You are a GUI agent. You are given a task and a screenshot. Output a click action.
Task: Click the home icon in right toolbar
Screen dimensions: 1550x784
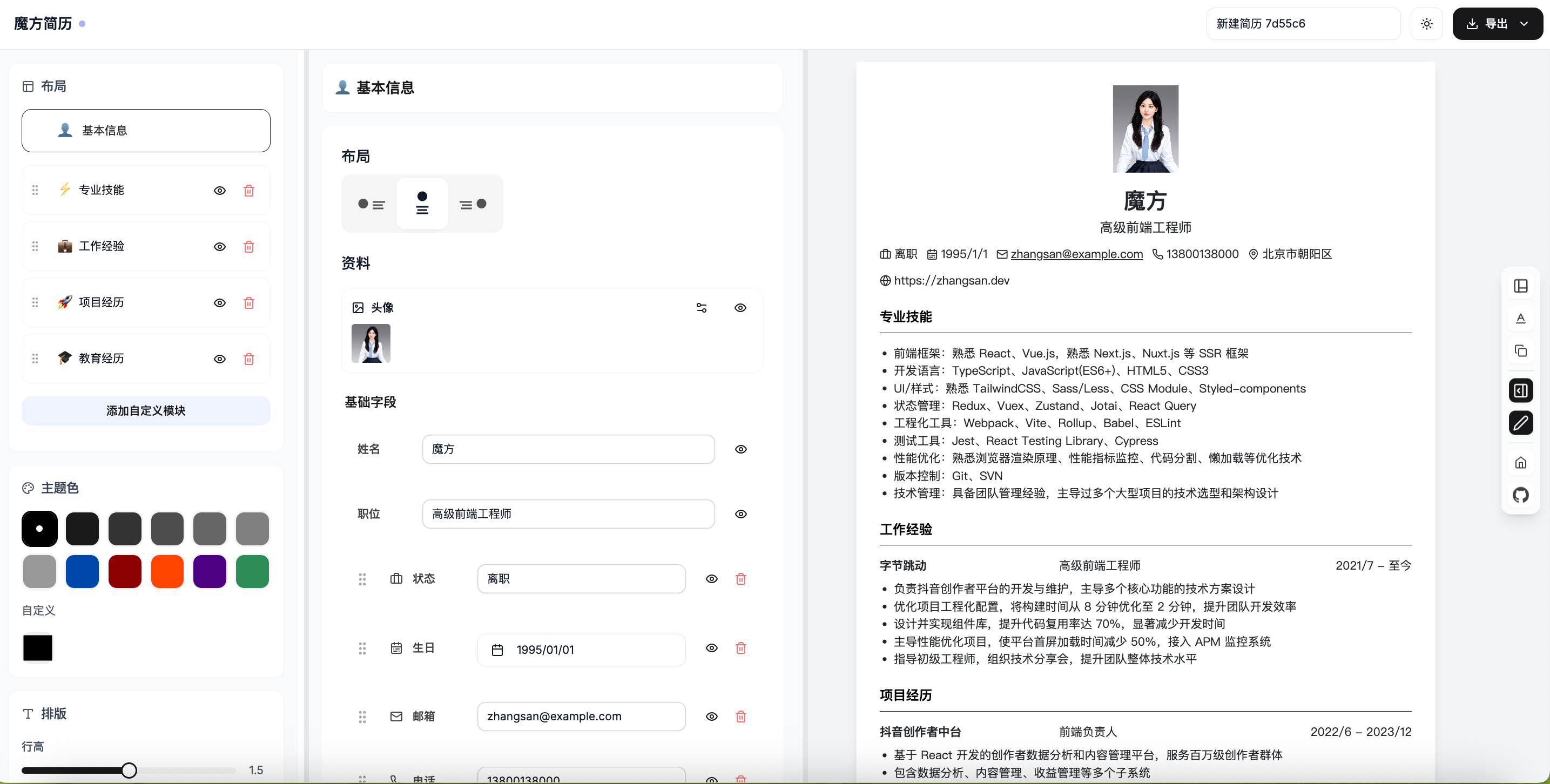click(1520, 463)
